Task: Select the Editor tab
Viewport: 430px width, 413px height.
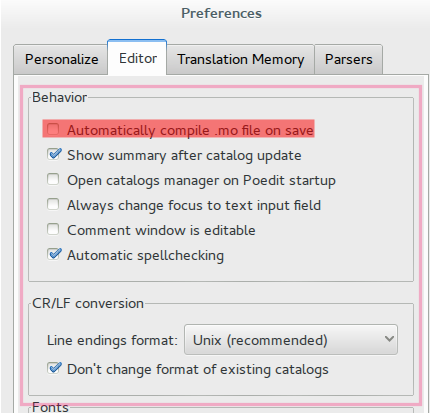Action: pos(137,58)
